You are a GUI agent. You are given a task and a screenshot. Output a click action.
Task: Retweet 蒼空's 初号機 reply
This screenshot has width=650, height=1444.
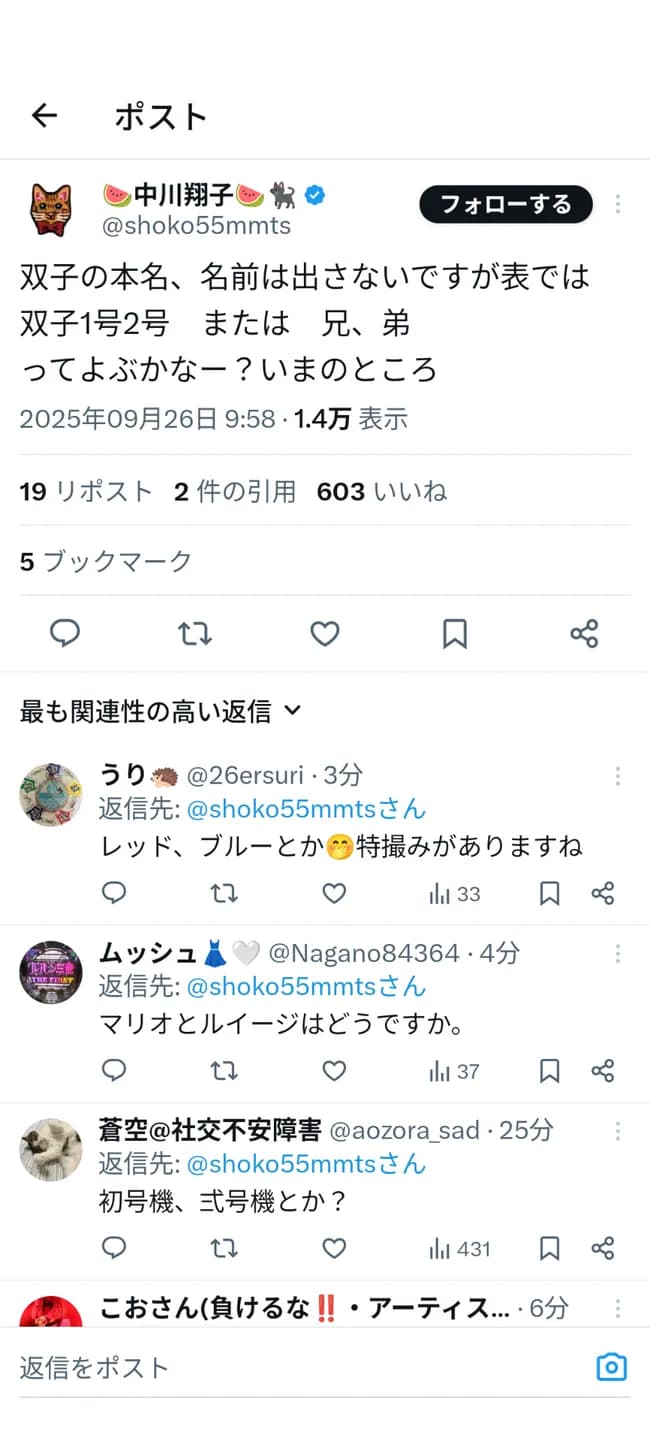tap(224, 1248)
